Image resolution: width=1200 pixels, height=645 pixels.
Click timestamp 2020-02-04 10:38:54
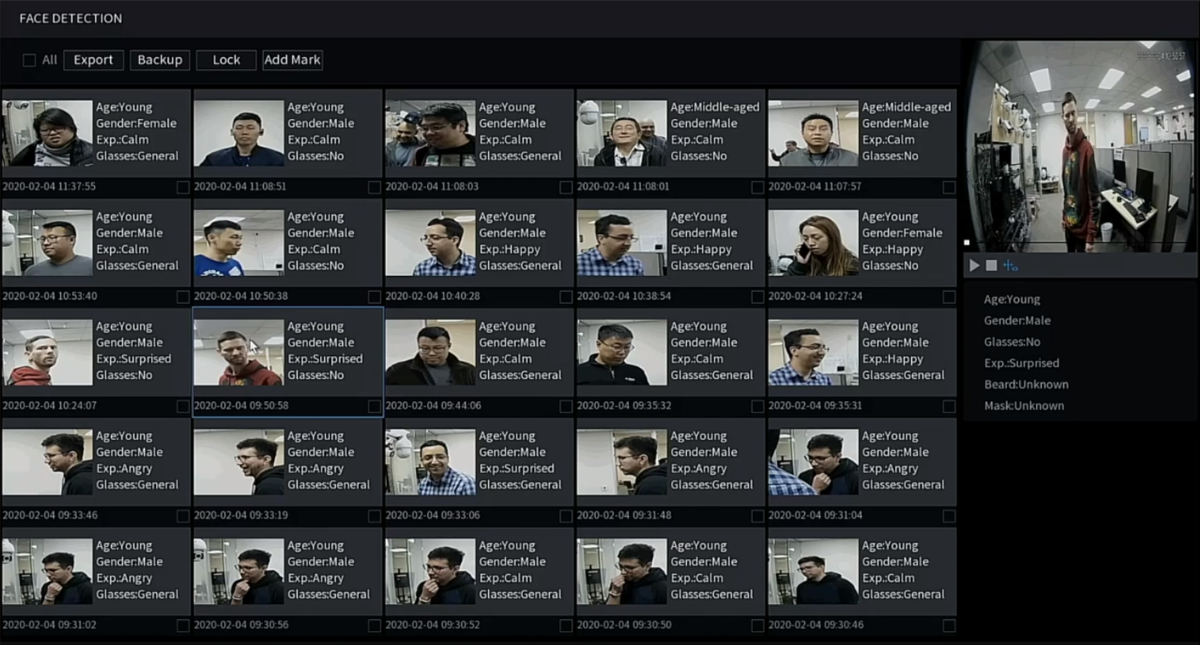624,297
